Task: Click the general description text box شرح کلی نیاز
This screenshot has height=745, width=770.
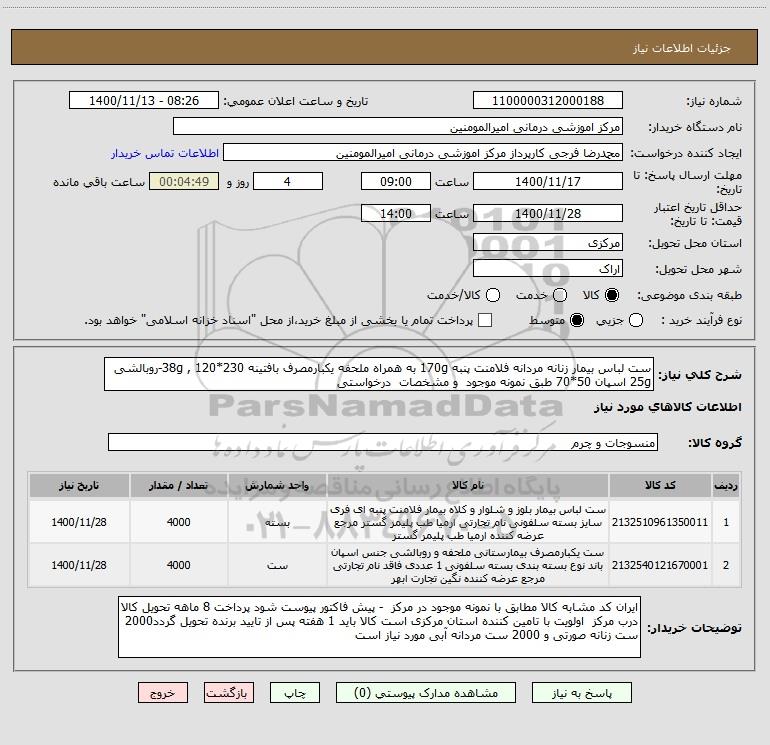Action: (379, 375)
